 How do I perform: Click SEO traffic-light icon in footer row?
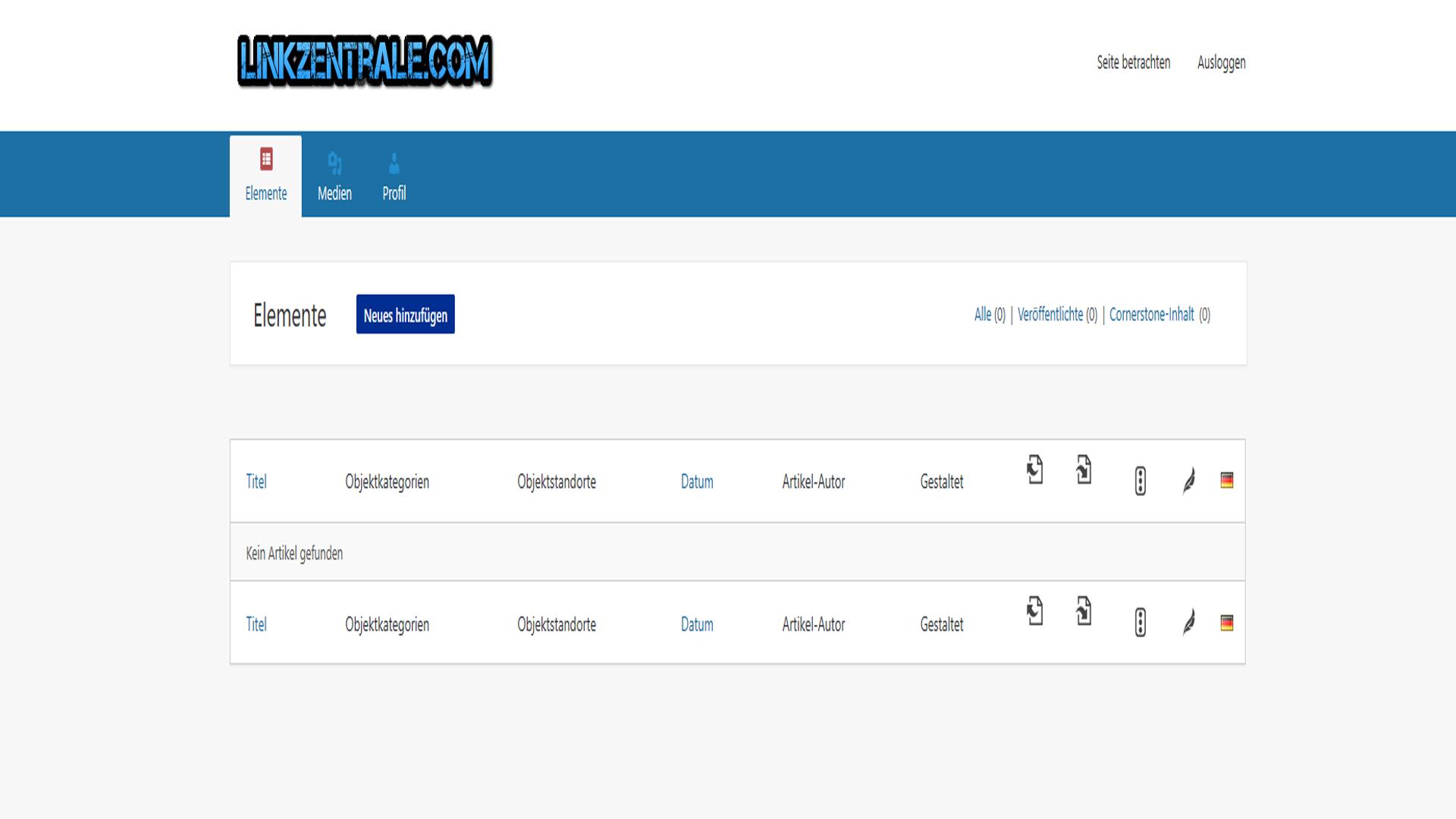(1140, 623)
